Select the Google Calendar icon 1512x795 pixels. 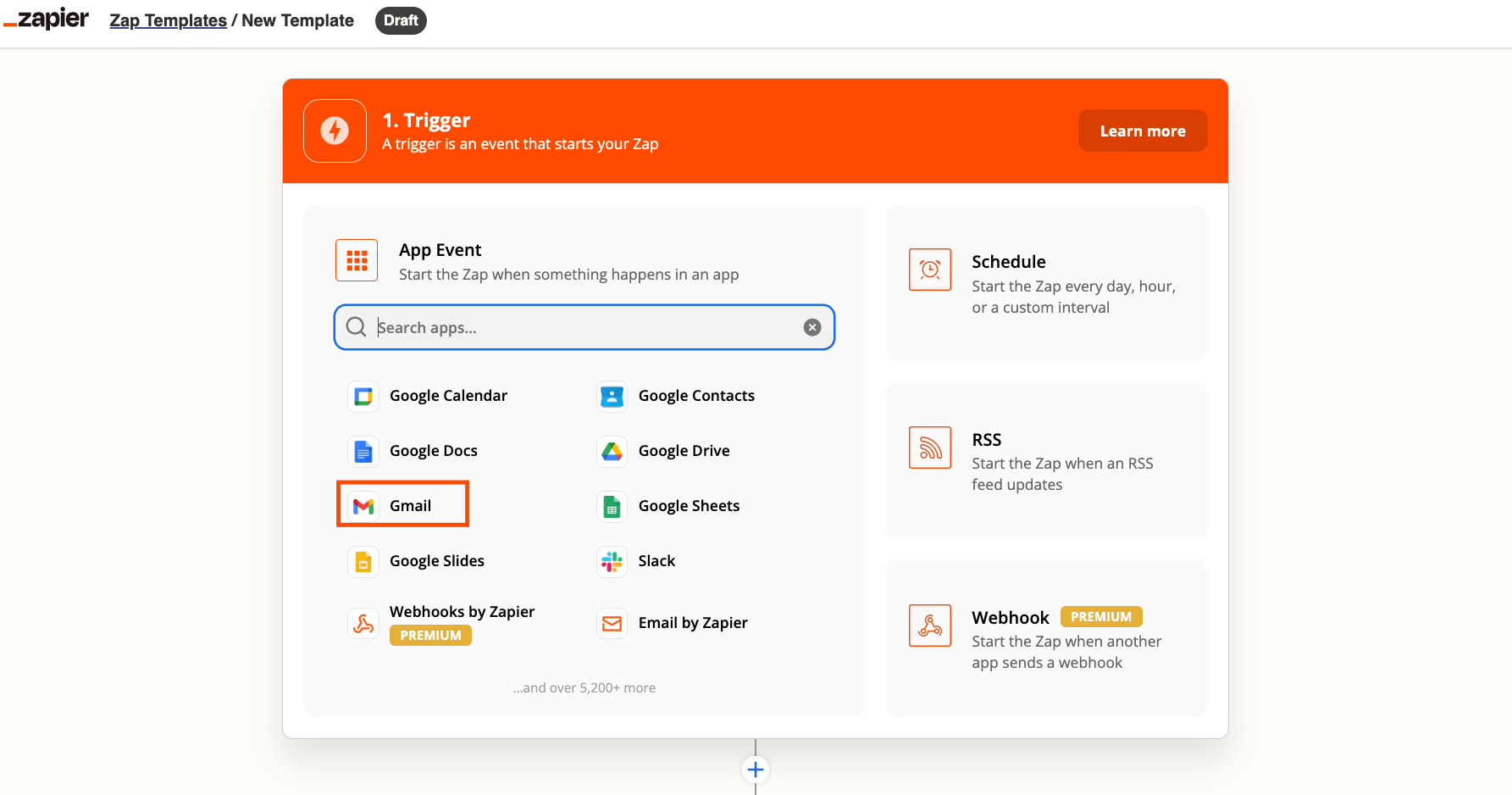(363, 396)
